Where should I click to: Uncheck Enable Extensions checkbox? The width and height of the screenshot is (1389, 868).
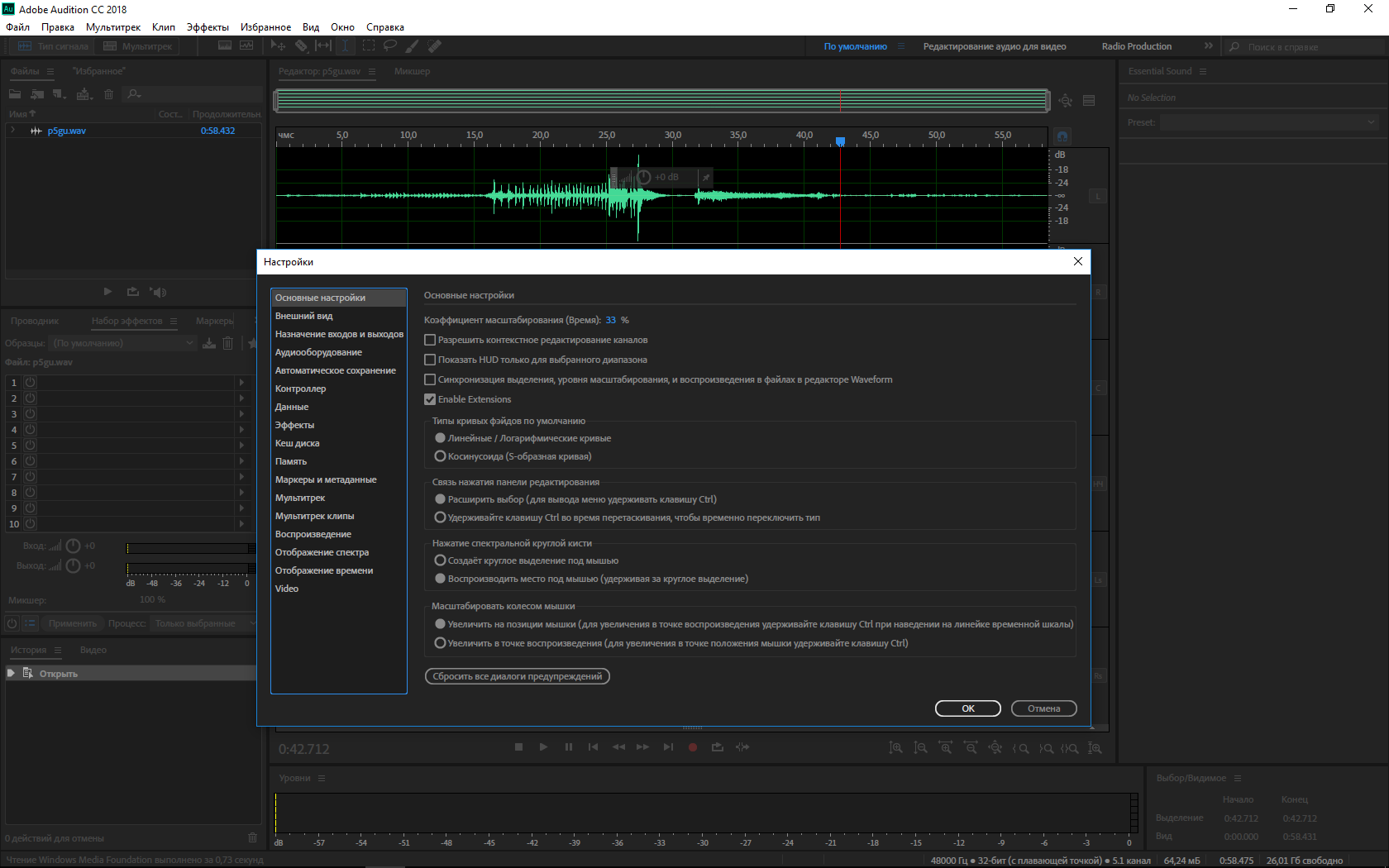pyautogui.click(x=430, y=399)
